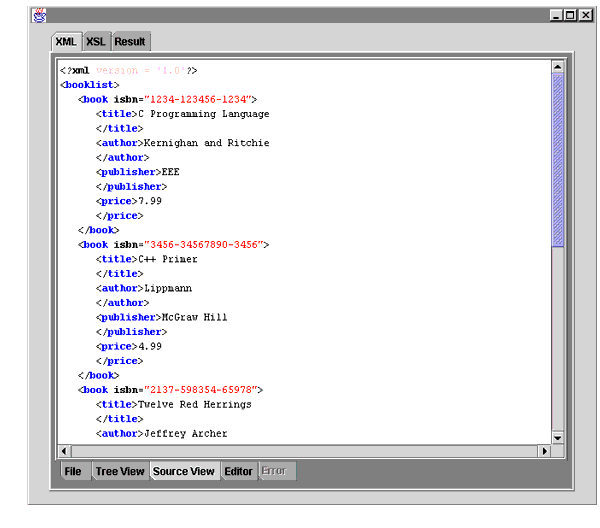Click the horizontal scrollbar track
The width and height of the screenshot is (600, 528).
click(x=300, y=451)
